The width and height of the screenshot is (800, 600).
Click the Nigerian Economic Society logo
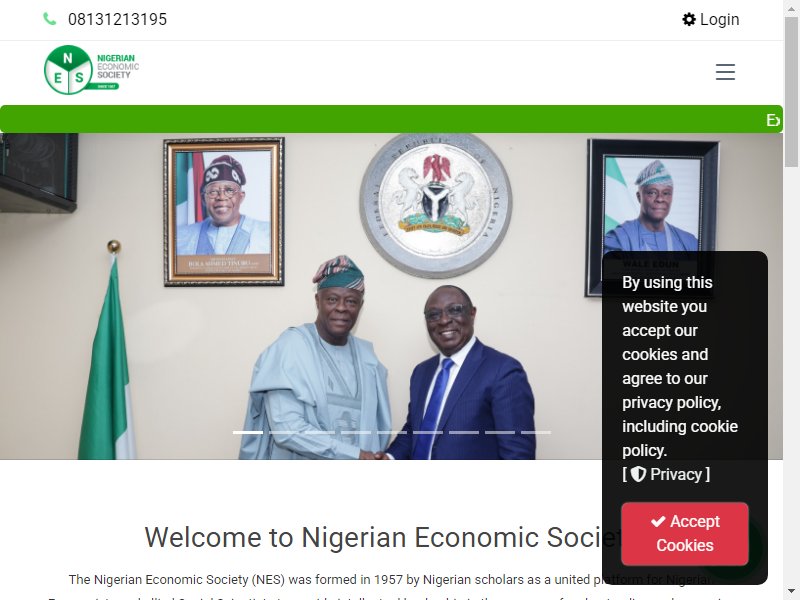click(x=92, y=70)
